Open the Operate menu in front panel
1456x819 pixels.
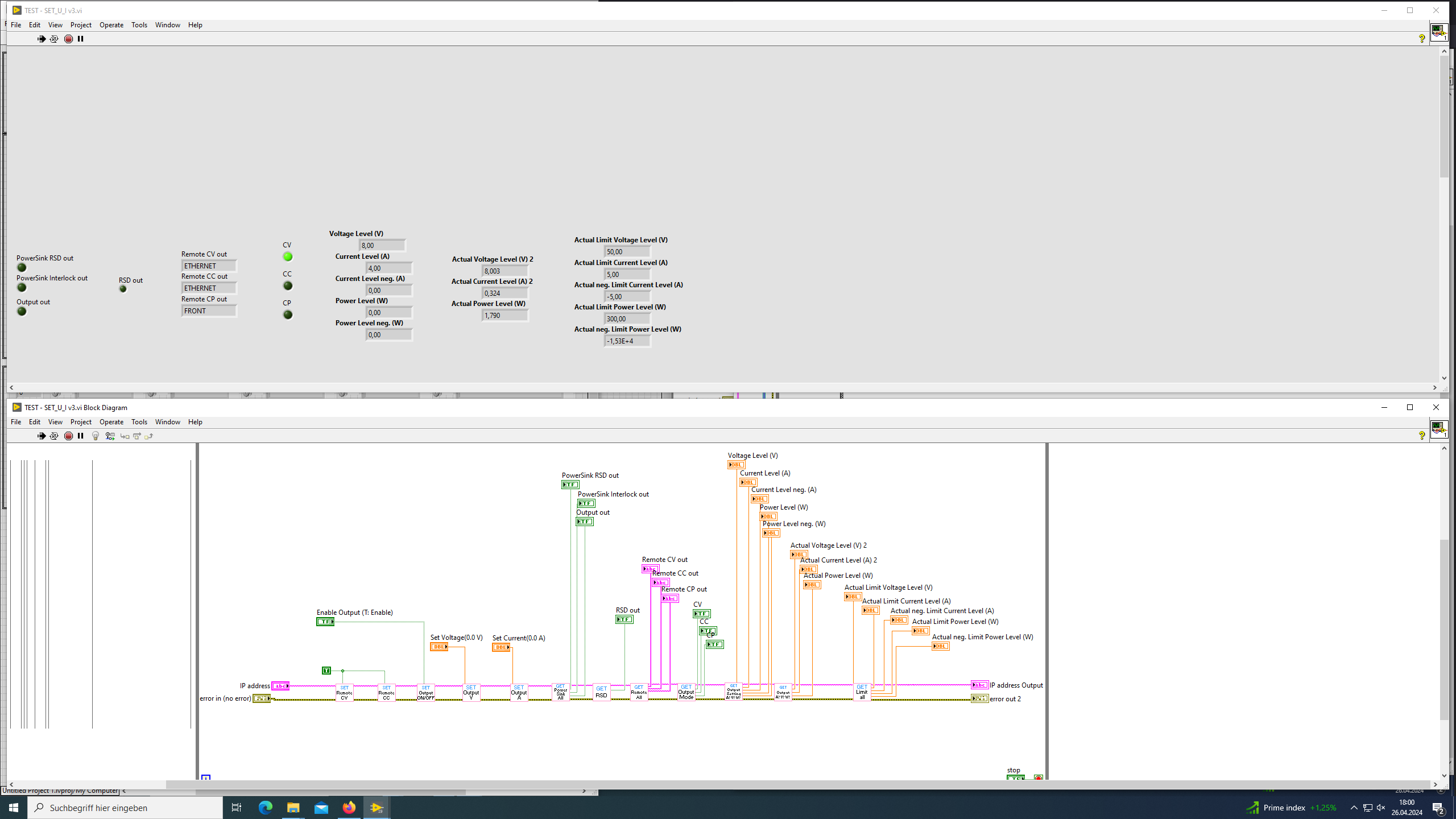[x=111, y=25]
